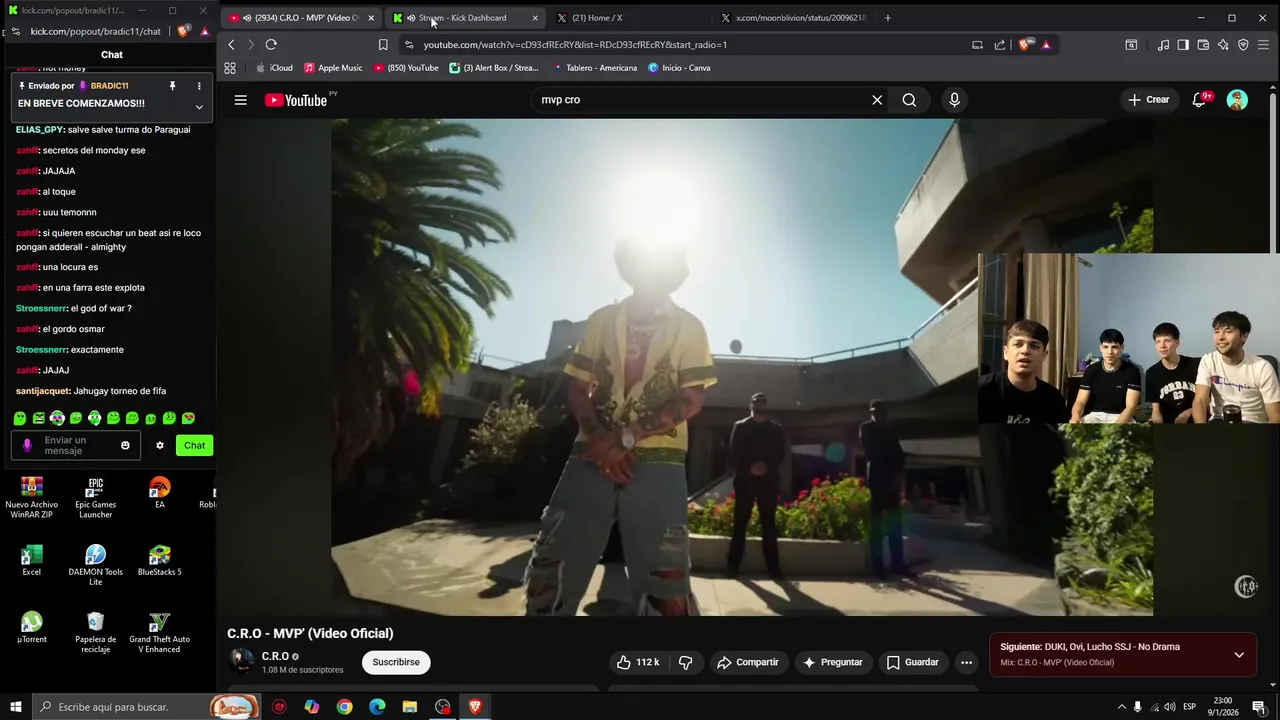
Task: Open a new browser tab
Action: (887, 18)
